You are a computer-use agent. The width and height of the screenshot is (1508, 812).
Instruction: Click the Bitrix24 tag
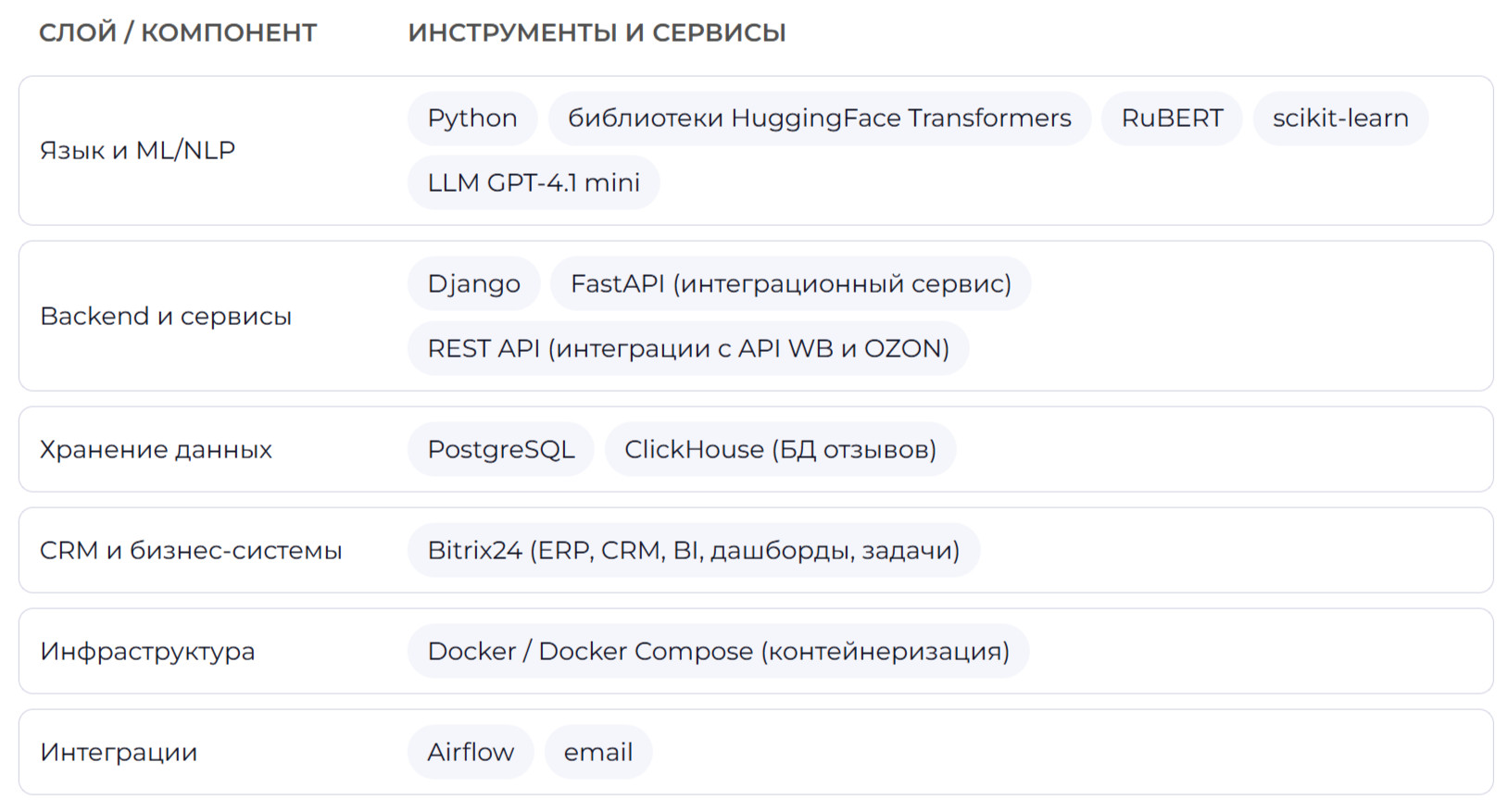(x=694, y=550)
